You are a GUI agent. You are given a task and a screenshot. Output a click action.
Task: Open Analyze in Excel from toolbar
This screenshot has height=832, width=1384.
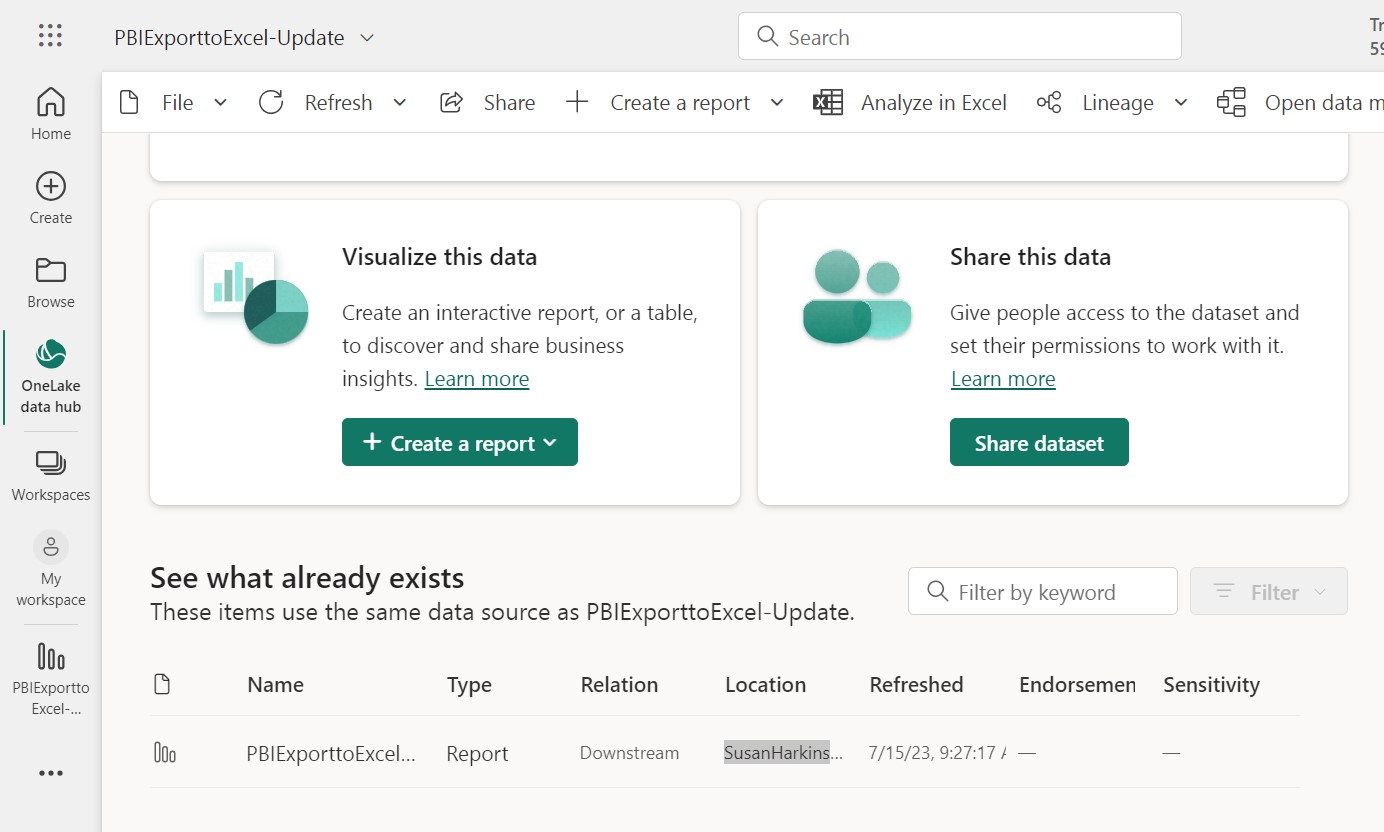pyautogui.click(x=910, y=102)
